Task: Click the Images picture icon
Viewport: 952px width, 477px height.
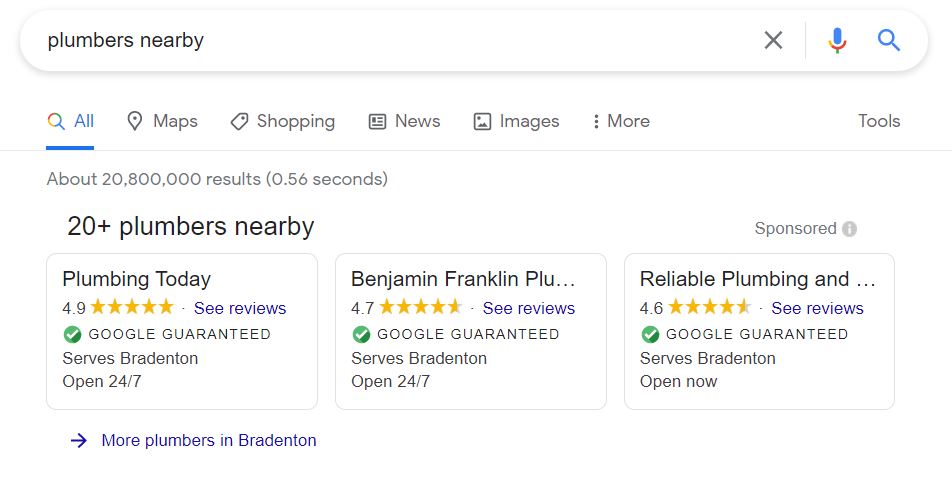Action: pos(482,121)
